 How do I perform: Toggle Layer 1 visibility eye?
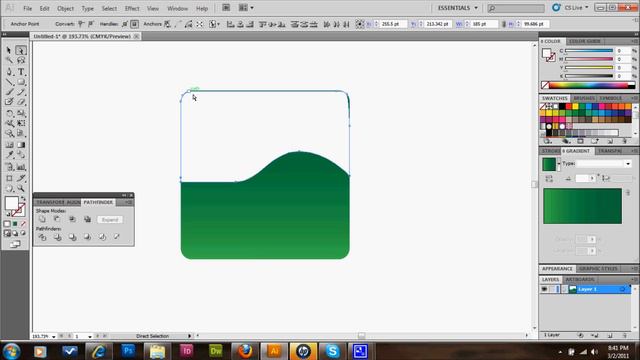(x=544, y=289)
